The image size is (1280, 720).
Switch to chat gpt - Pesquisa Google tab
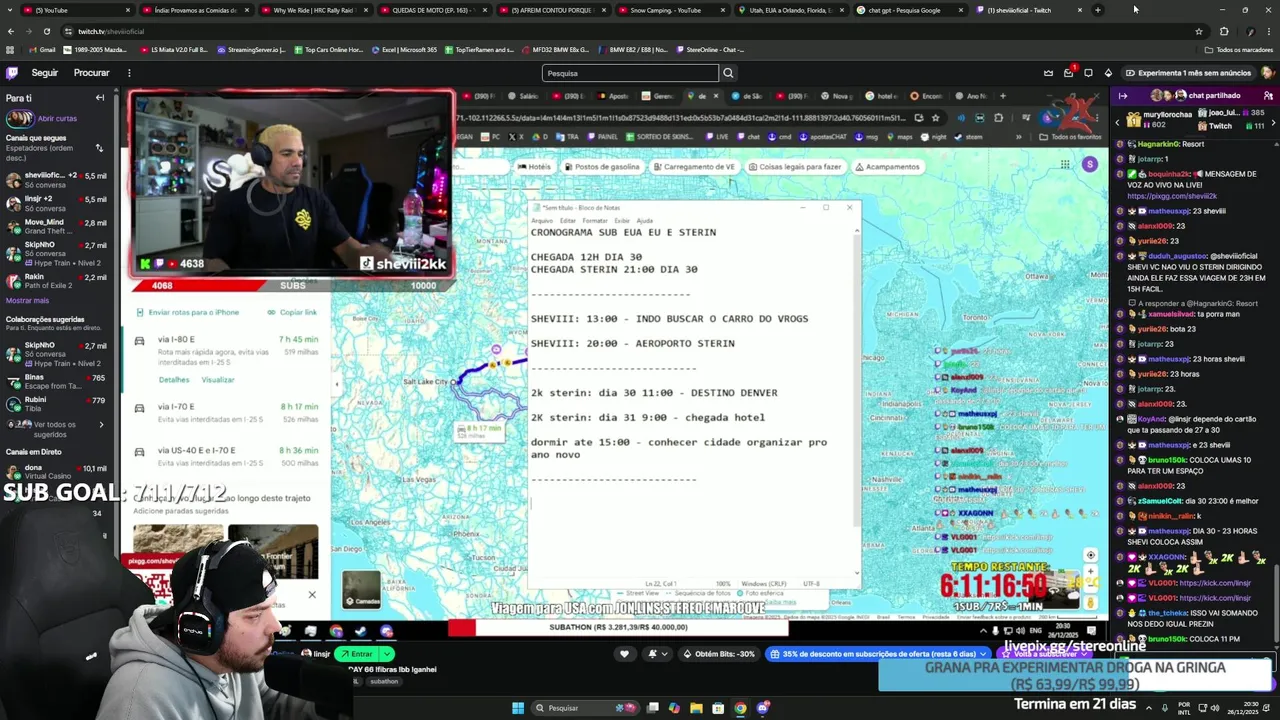pos(908,10)
